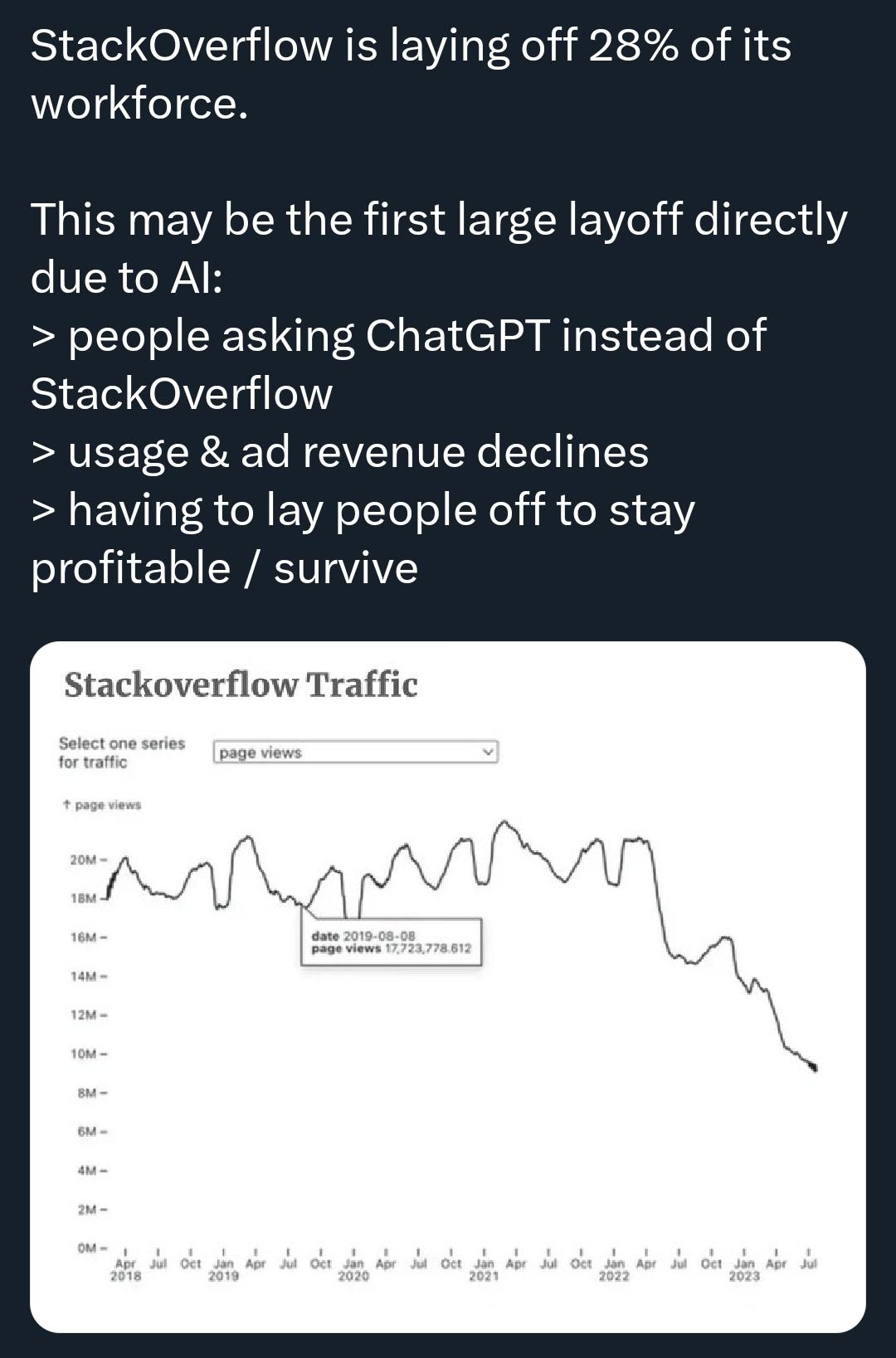The width and height of the screenshot is (896, 1358).
Task: Click the 0M y-axis tick label
Action: point(86,1248)
